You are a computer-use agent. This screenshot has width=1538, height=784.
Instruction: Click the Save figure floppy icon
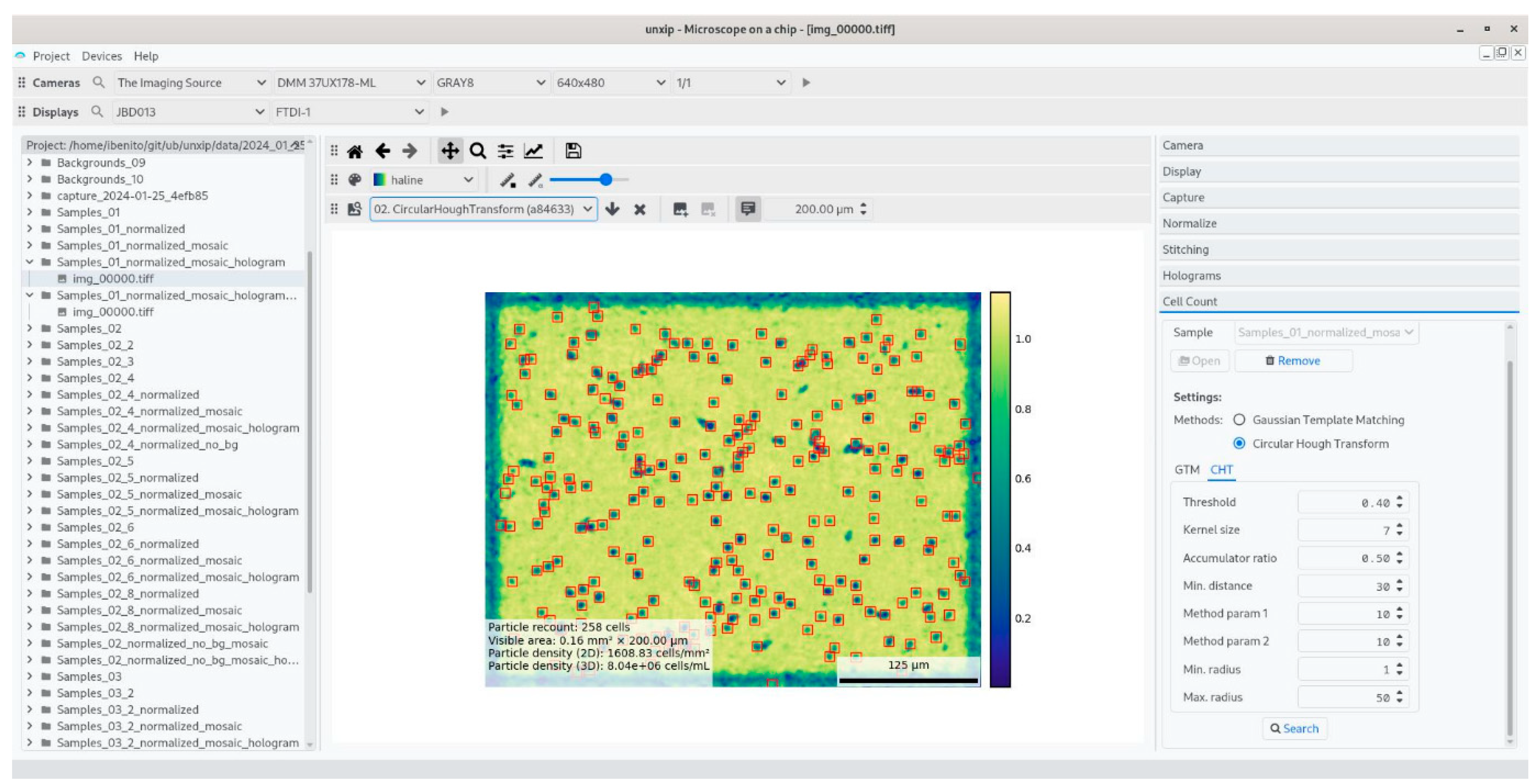point(572,151)
